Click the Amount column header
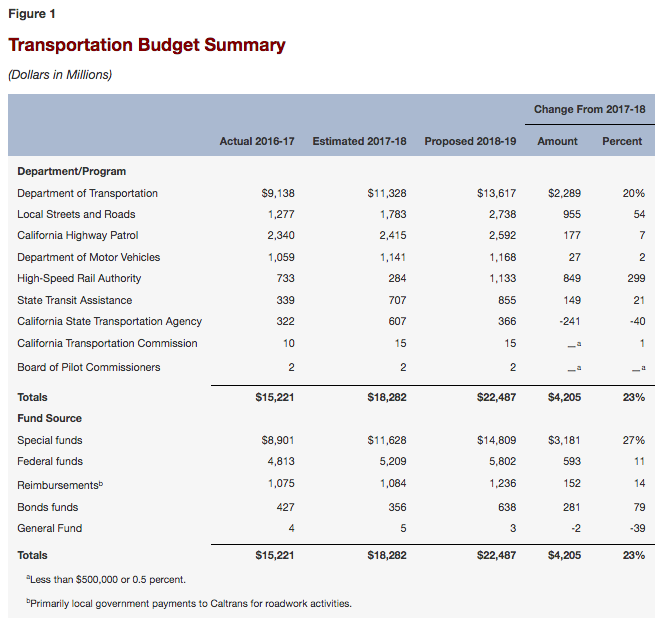The height and width of the screenshot is (628, 657). point(557,141)
